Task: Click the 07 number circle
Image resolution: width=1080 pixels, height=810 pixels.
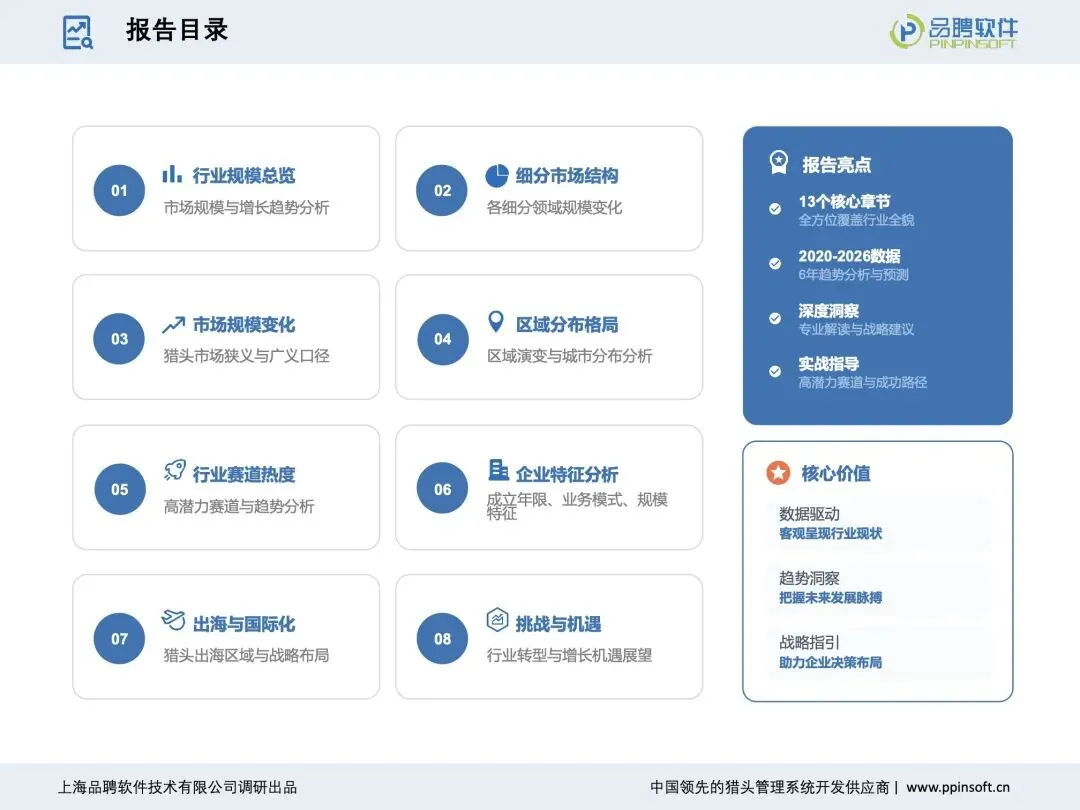Action: 119,638
